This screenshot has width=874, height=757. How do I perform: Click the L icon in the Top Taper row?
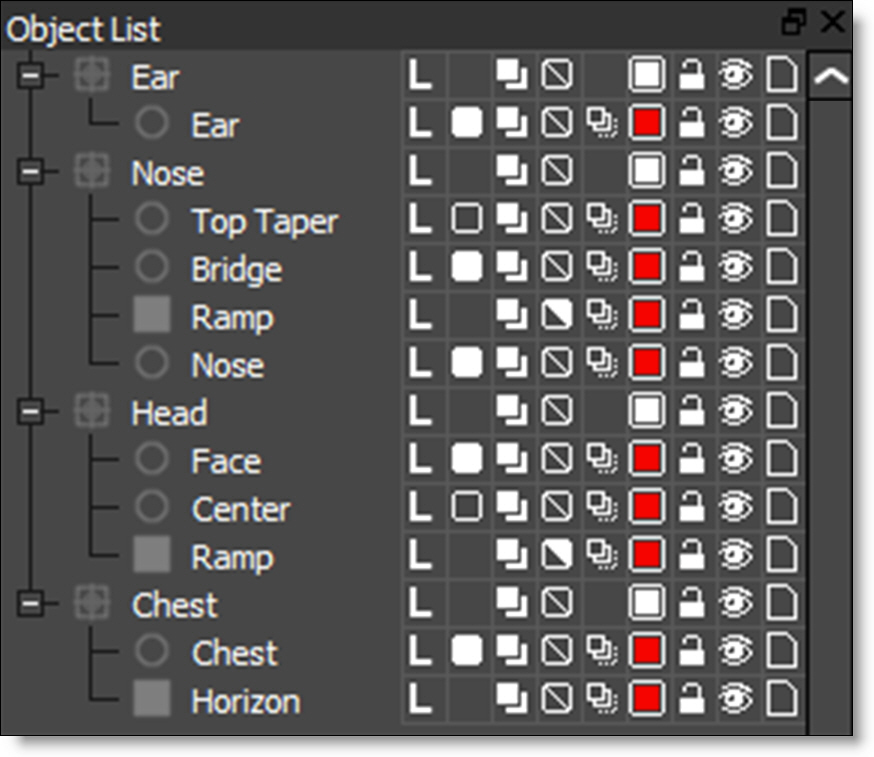420,219
